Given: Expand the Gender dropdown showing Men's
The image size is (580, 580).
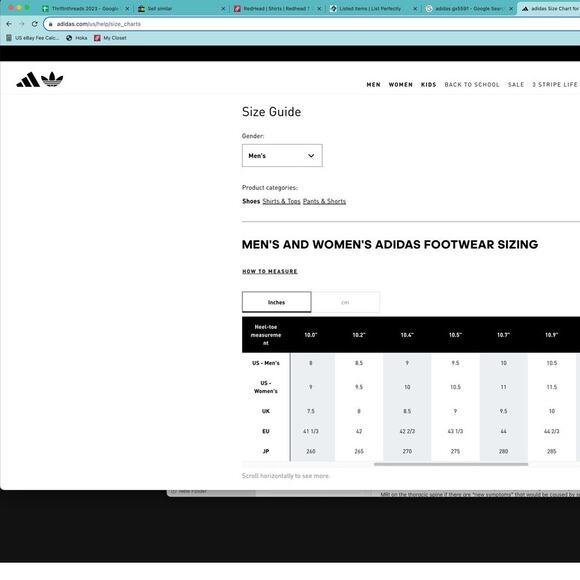Looking at the screenshot, I should point(282,156).
